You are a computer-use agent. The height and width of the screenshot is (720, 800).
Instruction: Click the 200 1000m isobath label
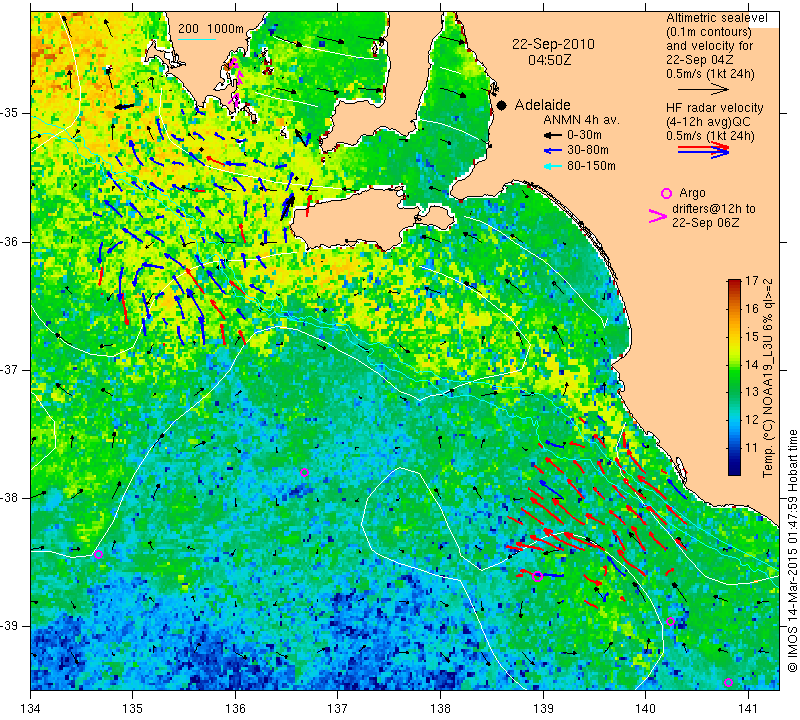pyautogui.click(x=211, y=29)
